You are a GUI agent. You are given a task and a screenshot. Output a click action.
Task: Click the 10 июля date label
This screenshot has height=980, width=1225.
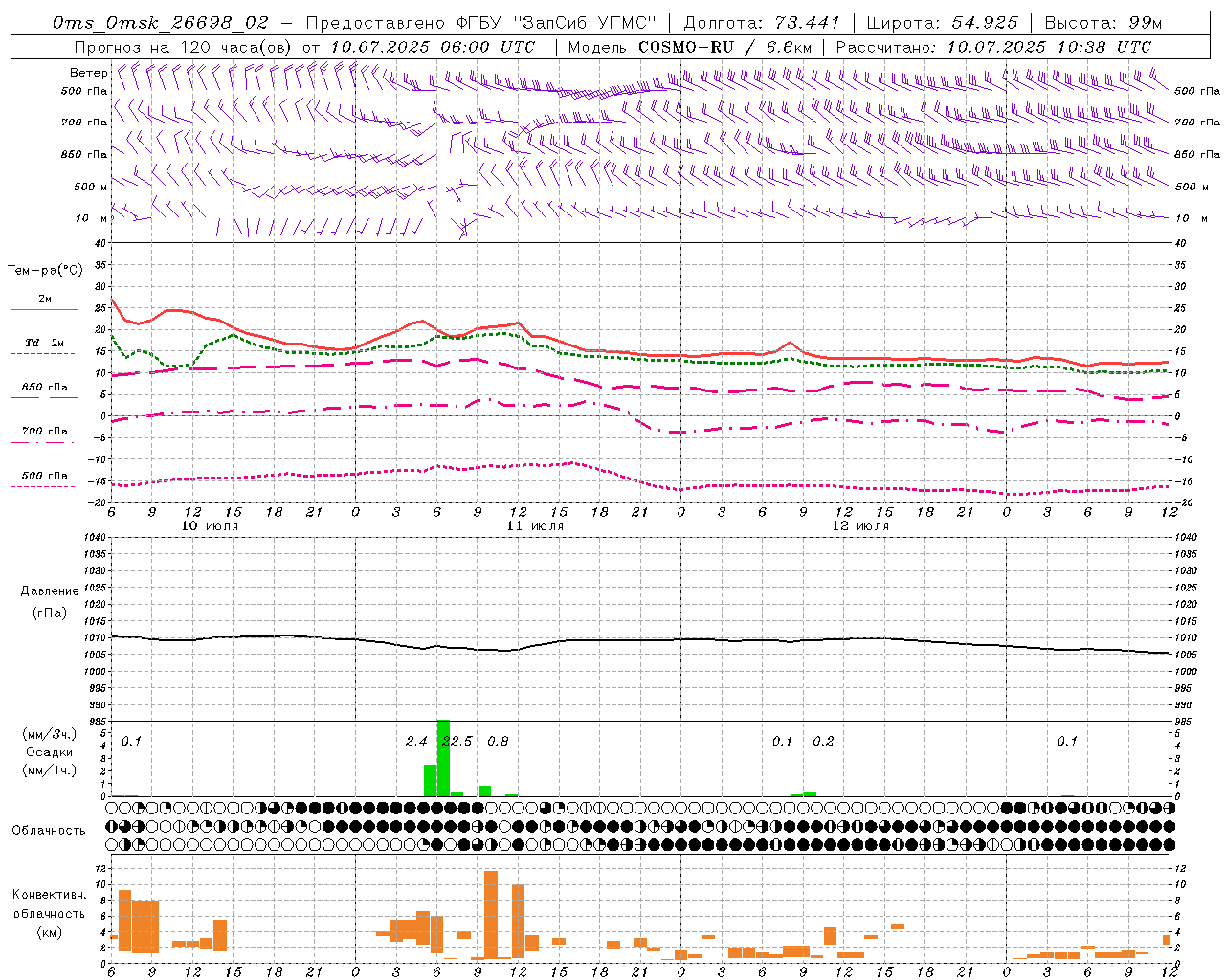pyautogui.click(x=210, y=526)
